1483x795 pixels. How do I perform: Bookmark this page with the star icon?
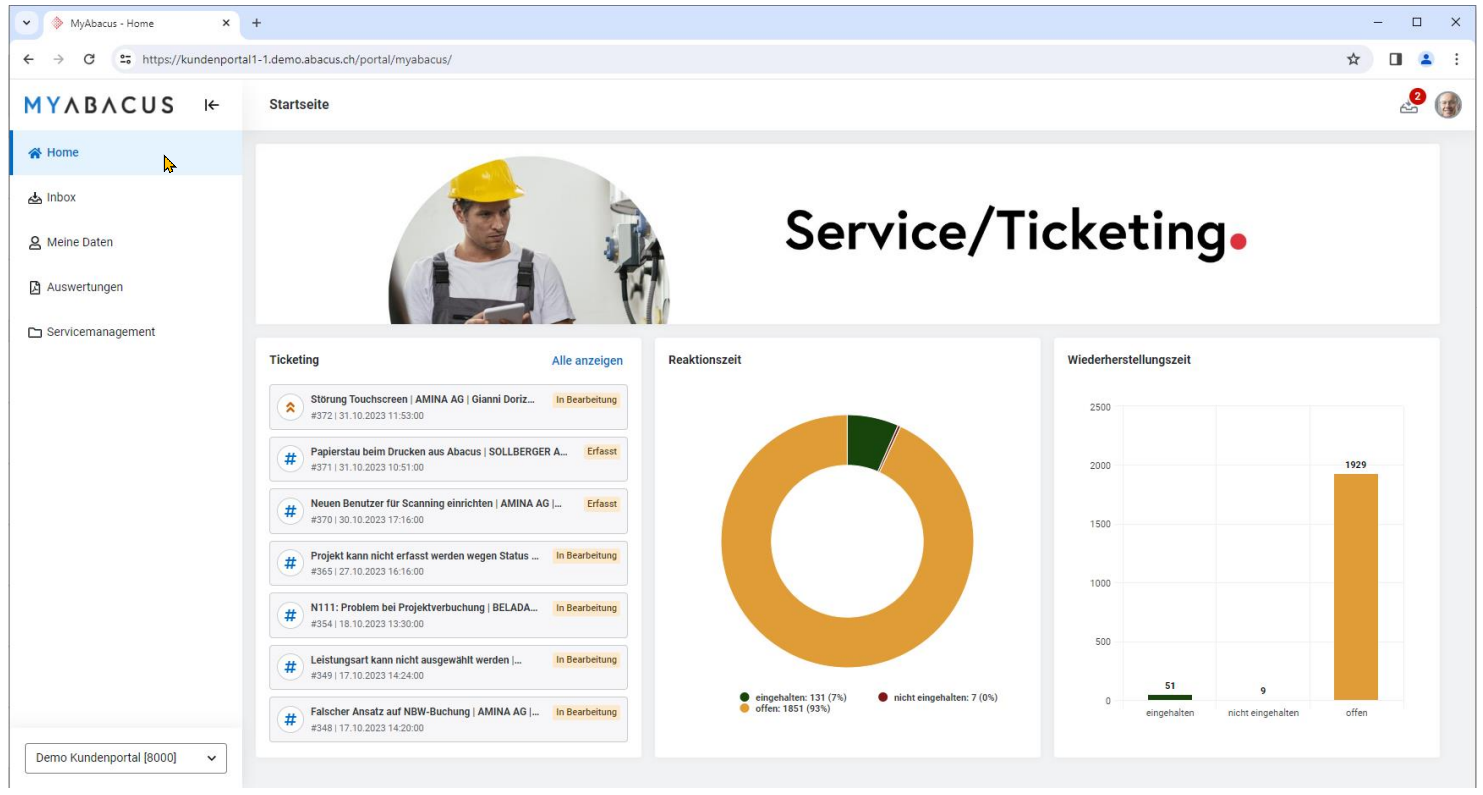(1353, 59)
